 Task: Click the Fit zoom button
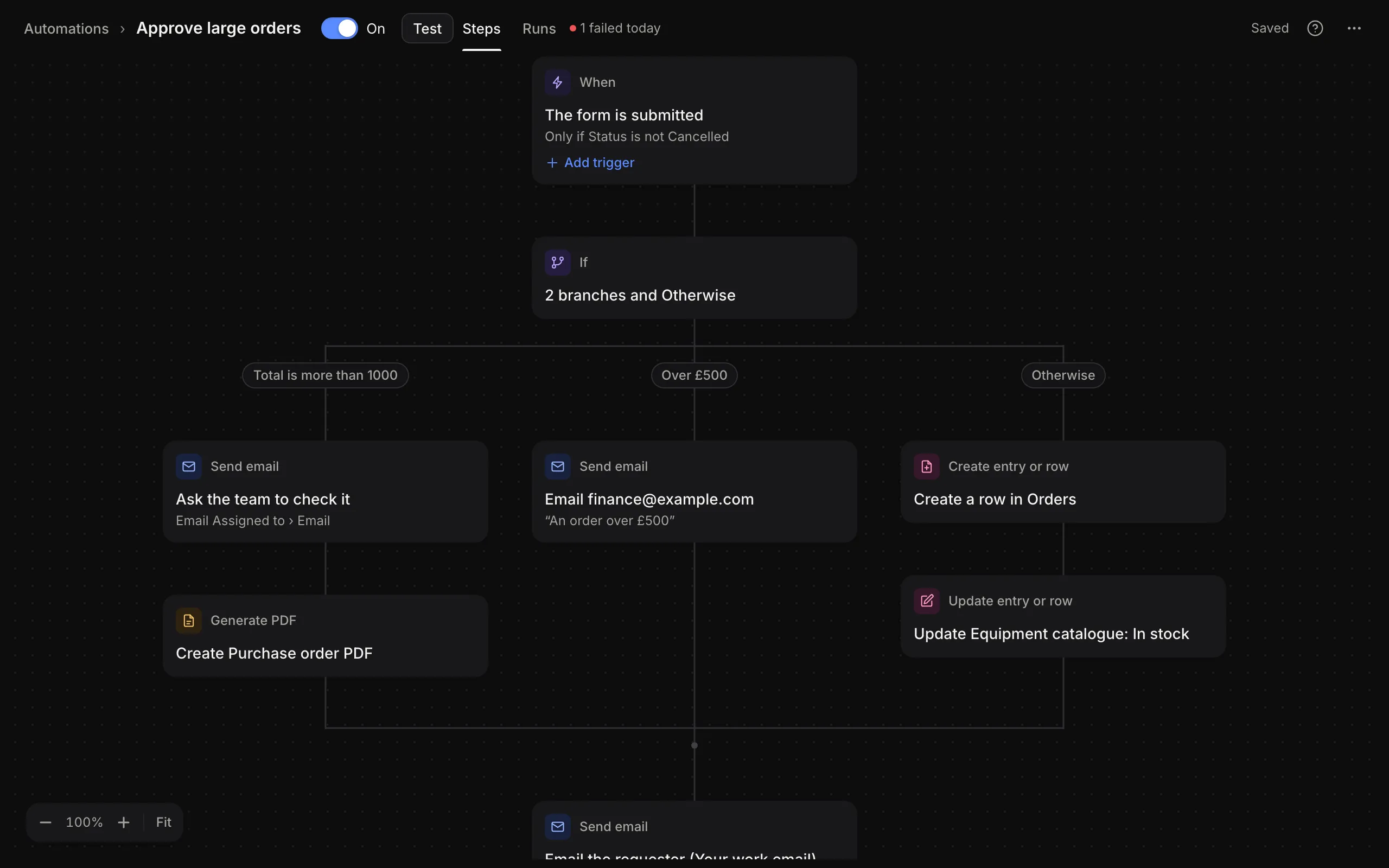[x=163, y=822]
